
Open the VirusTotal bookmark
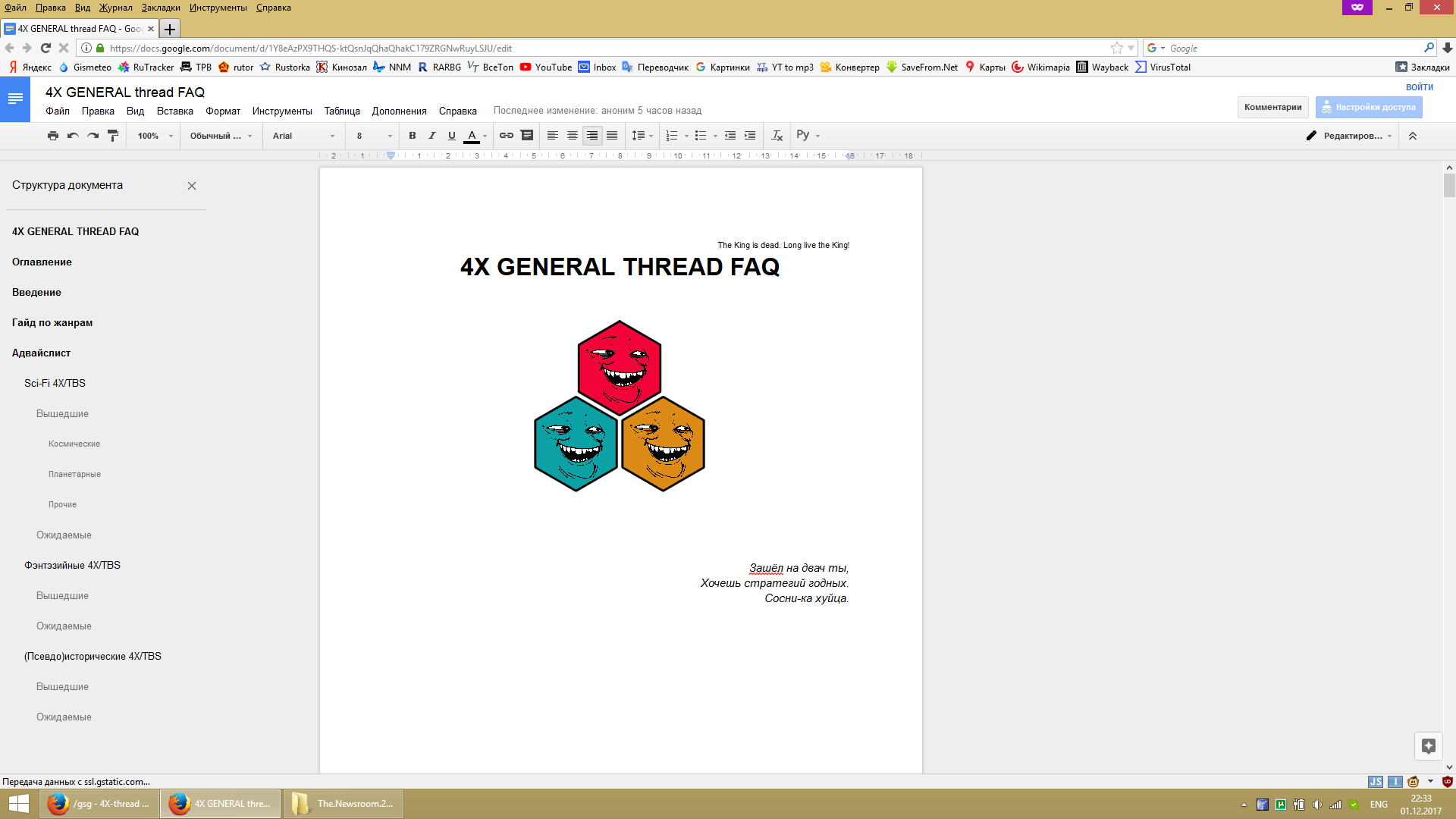pyautogui.click(x=1163, y=67)
